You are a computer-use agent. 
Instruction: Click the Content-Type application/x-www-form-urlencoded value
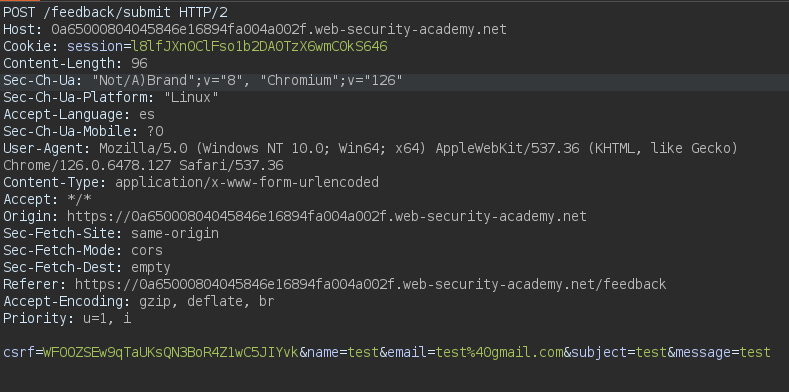tap(247, 183)
